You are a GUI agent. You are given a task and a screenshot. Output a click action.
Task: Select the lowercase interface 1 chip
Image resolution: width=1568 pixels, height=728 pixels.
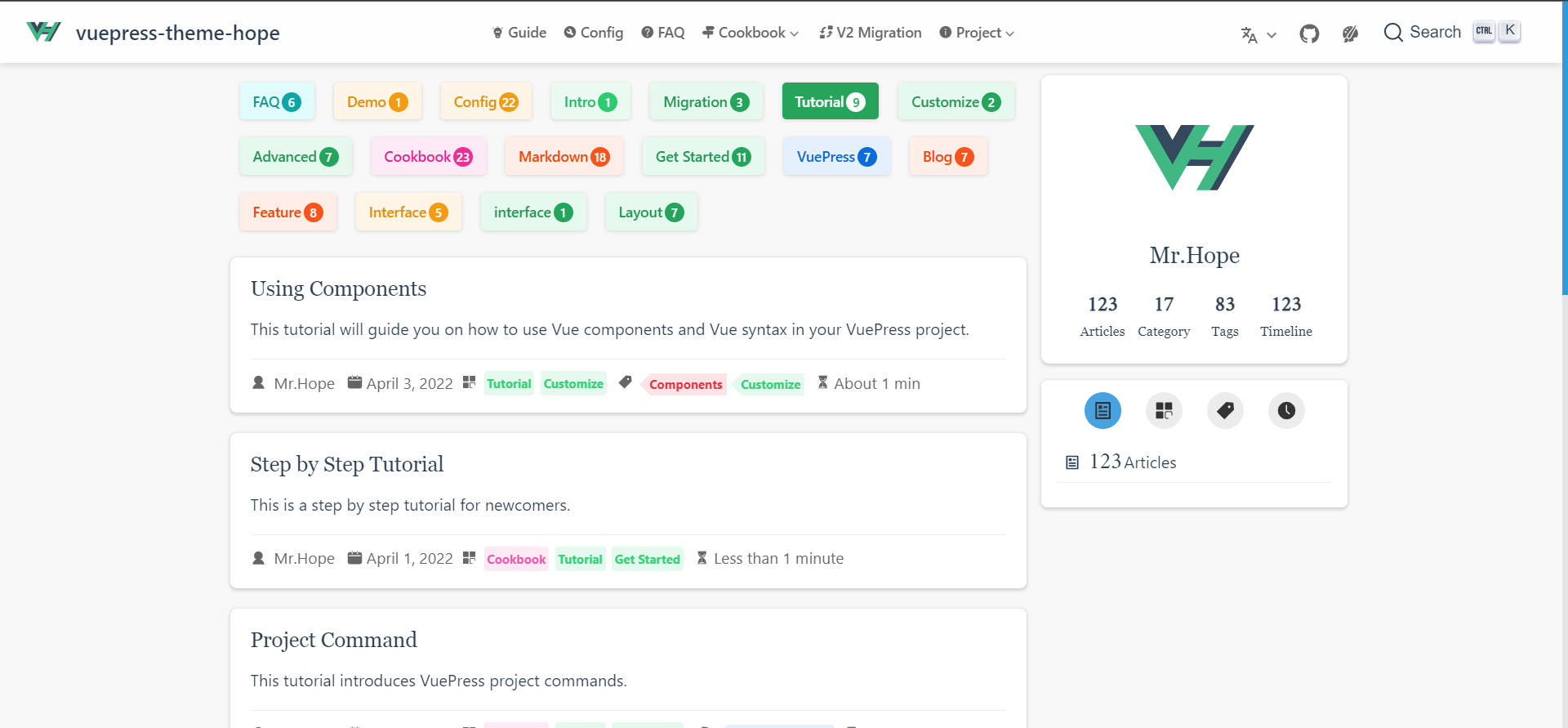click(x=533, y=212)
